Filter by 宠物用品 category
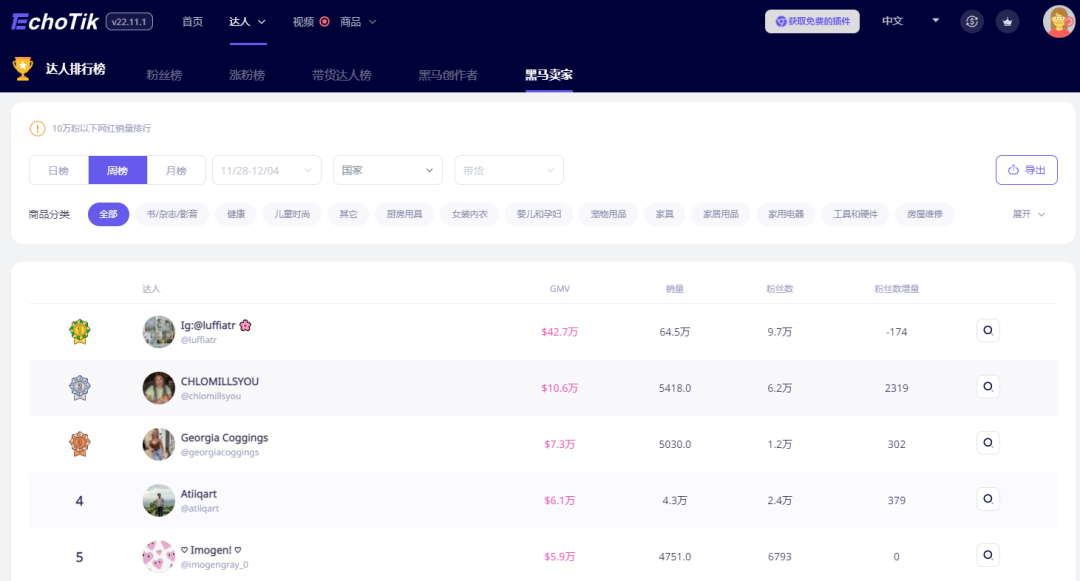Screen dimensions: 1080x581 pyautogui.click(x=608, y=214)
